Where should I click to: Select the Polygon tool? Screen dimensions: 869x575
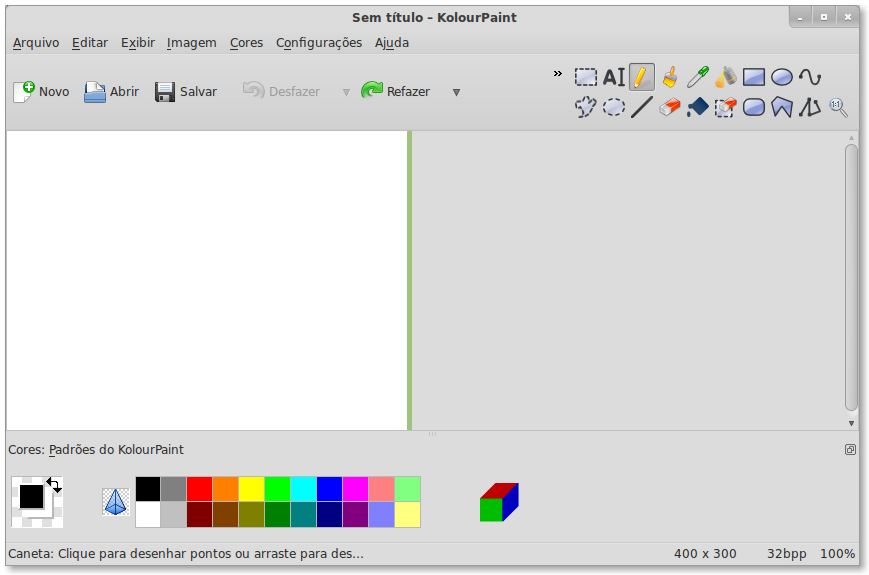point(782,107)
